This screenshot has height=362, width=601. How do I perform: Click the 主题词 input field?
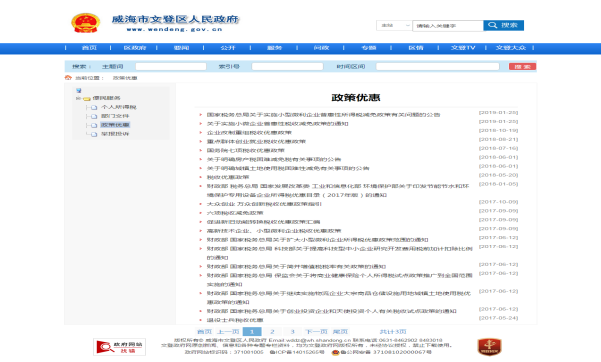click(x=171, y=67)
